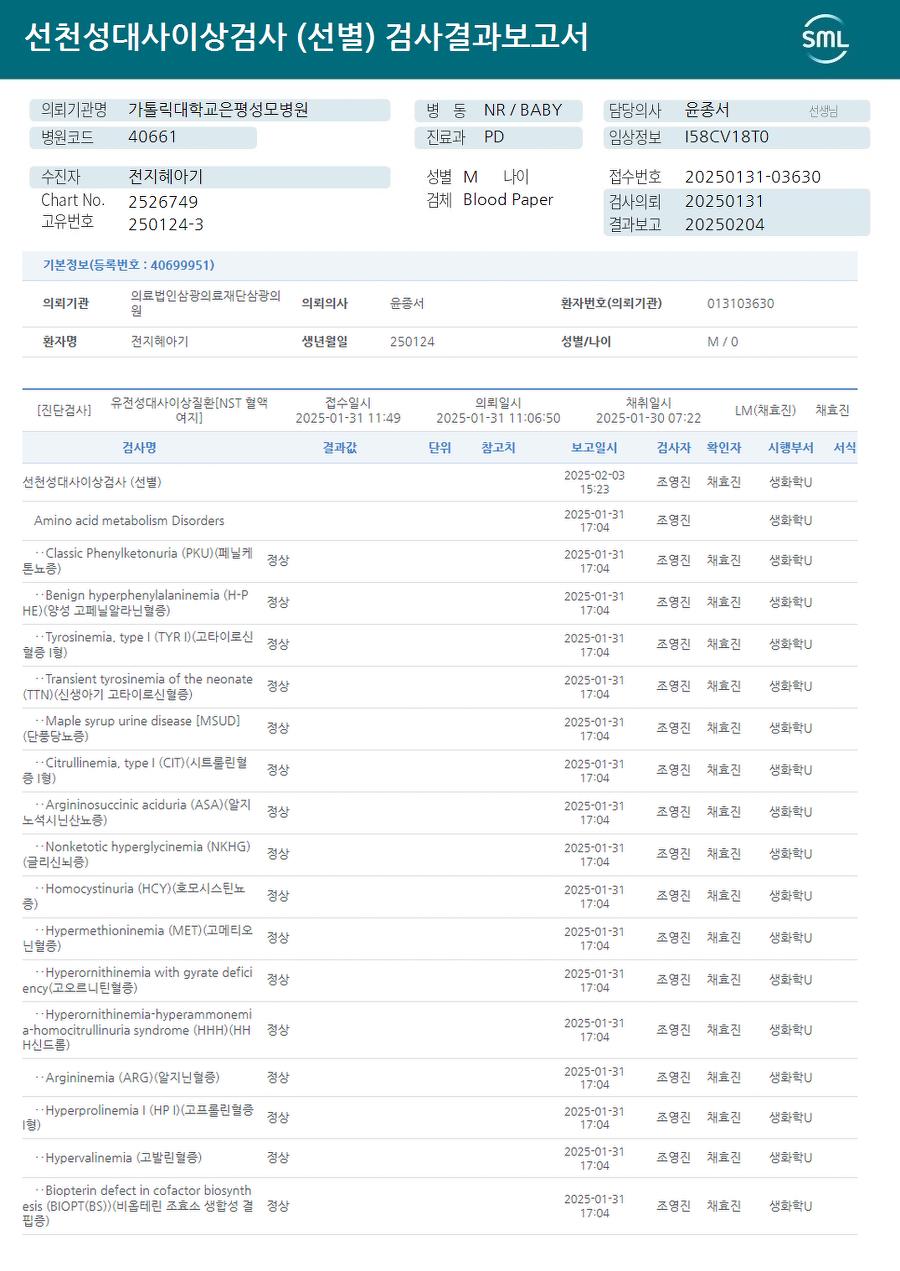Select the Hypervalinemia test row
This screenshot has height=1271, width=900.
[x=440, y=1158]
